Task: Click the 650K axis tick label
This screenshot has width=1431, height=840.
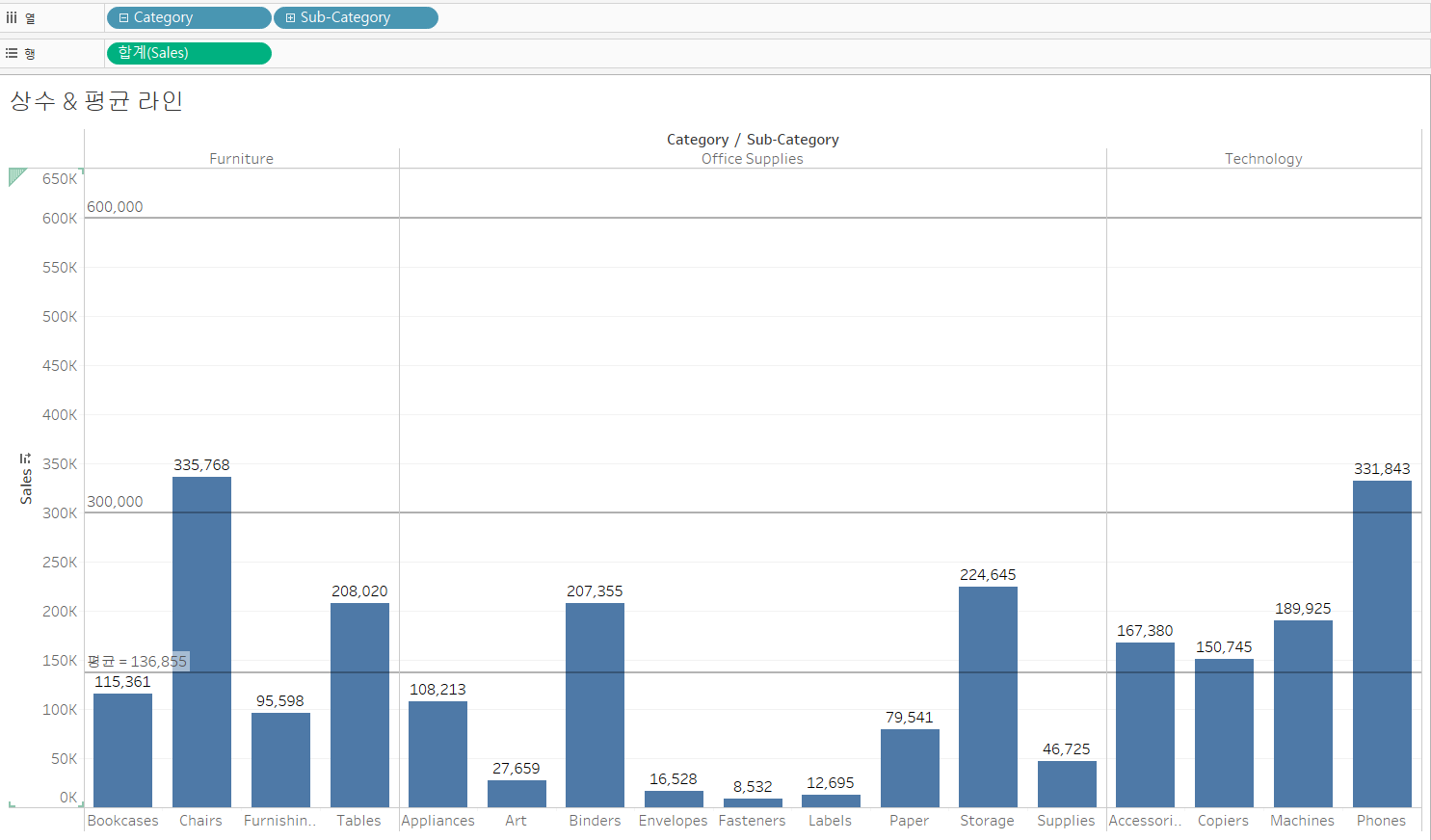Action: (60, 179)
